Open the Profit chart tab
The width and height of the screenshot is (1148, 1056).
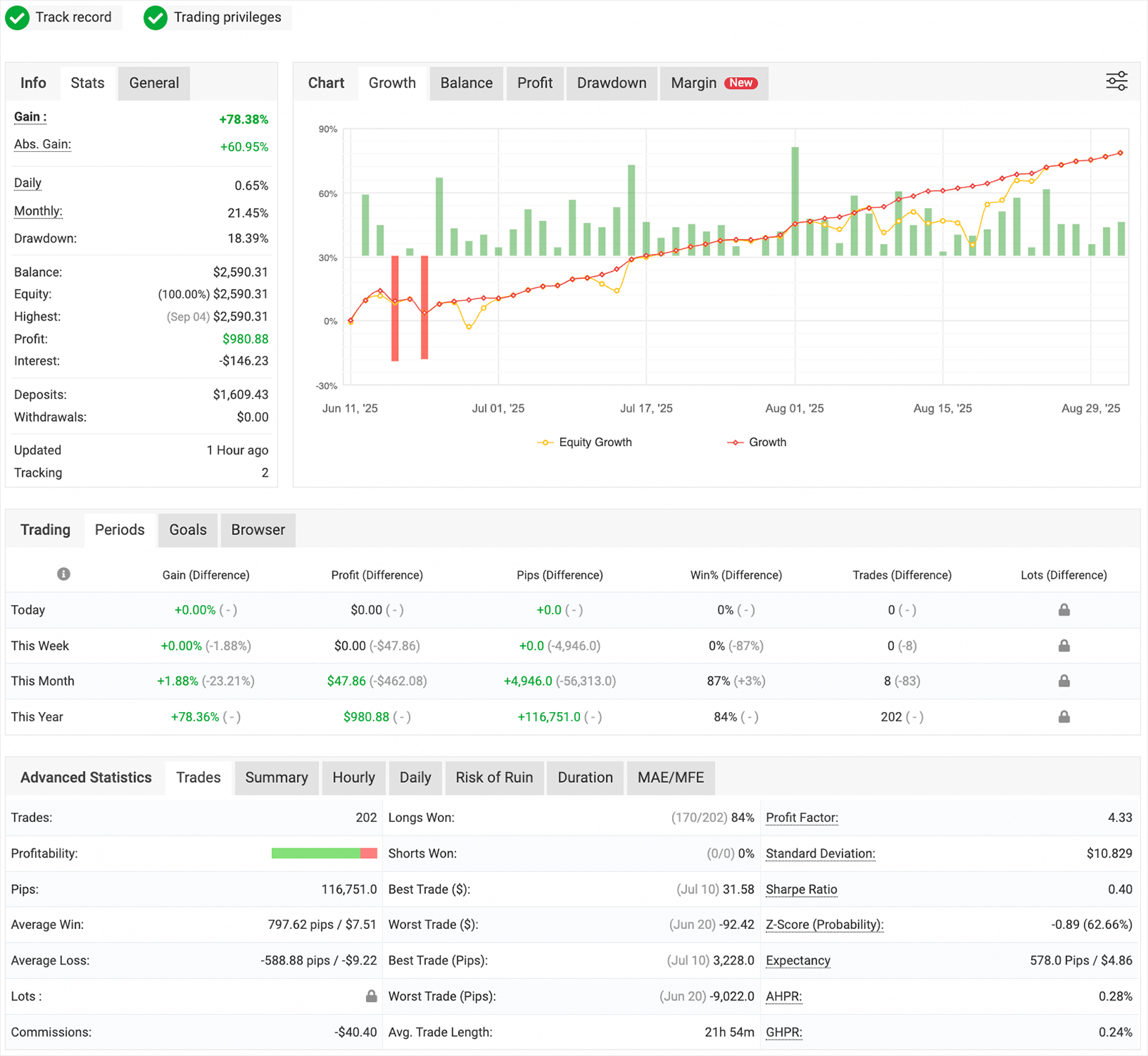click(x=535, y=83)
